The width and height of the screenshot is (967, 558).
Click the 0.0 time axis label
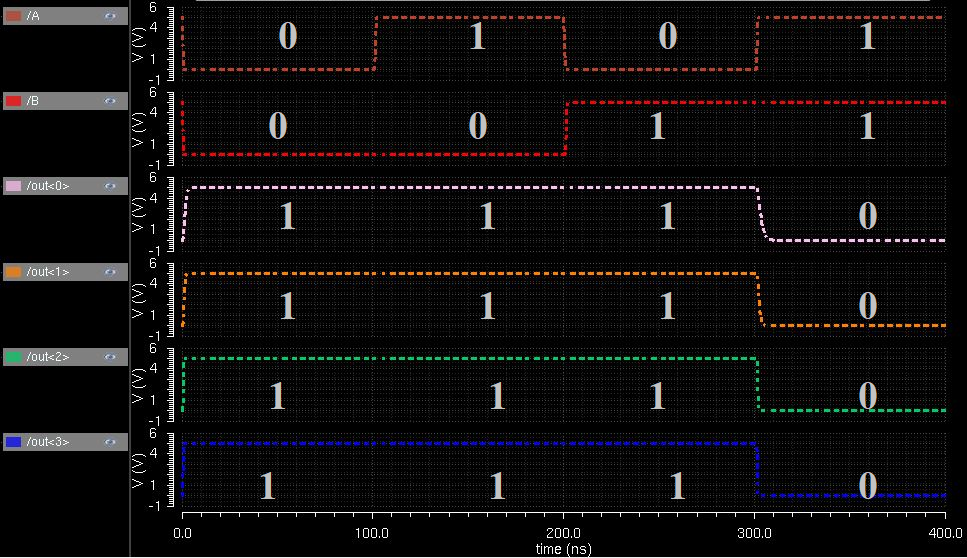coord(183,533)
